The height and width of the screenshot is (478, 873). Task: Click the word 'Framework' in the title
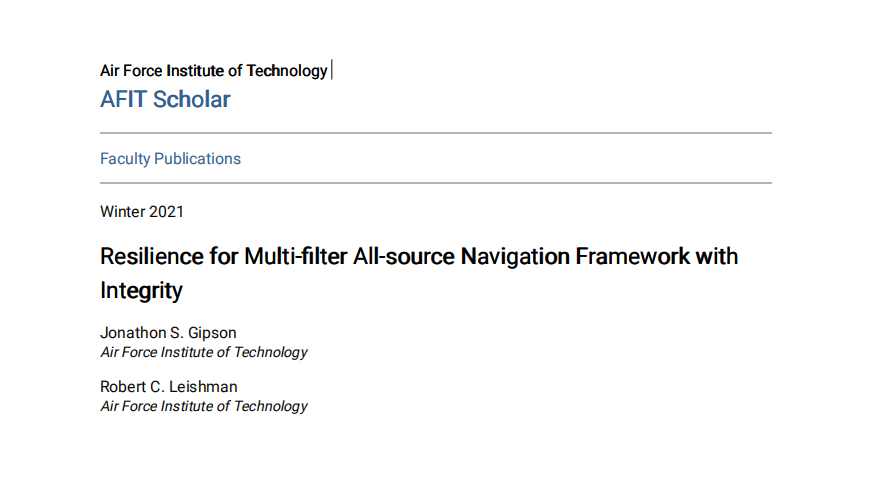tap(632, 257)
